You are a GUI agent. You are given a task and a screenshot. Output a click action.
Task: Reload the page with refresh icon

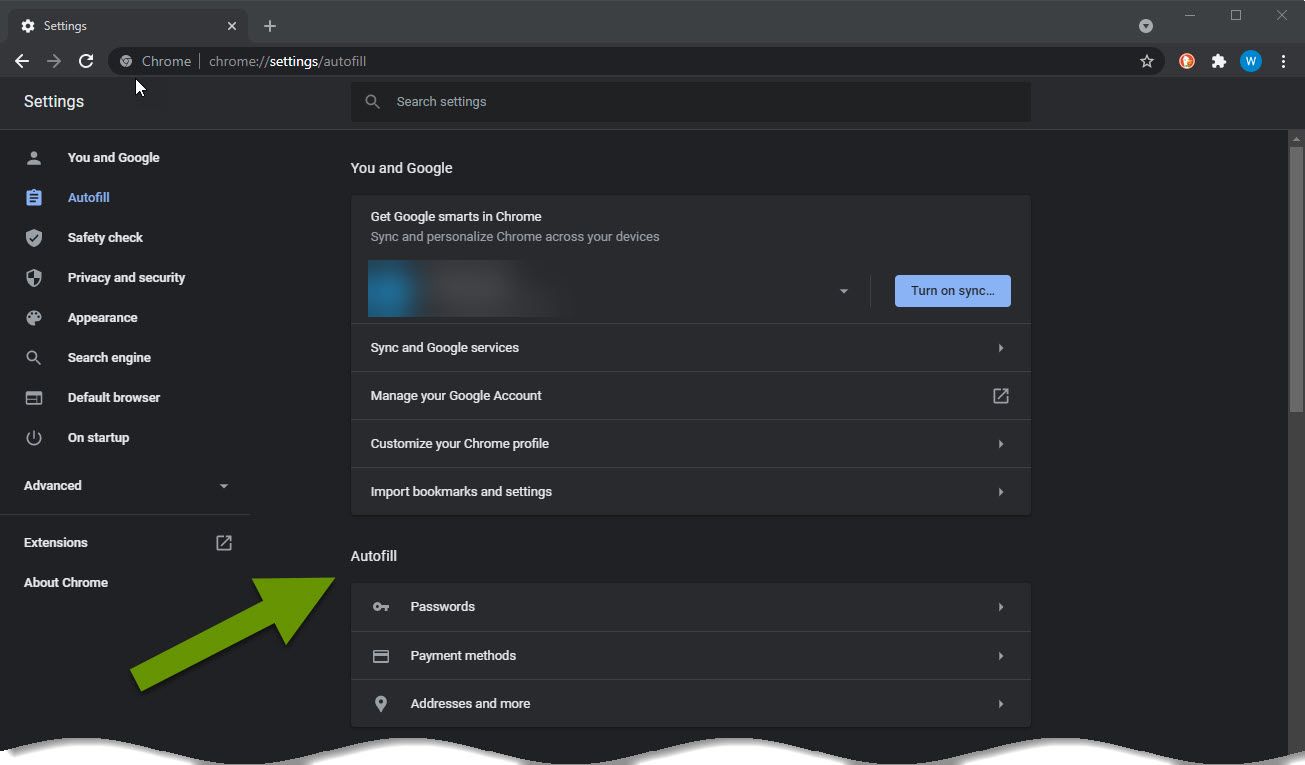(x=86, y=61)
